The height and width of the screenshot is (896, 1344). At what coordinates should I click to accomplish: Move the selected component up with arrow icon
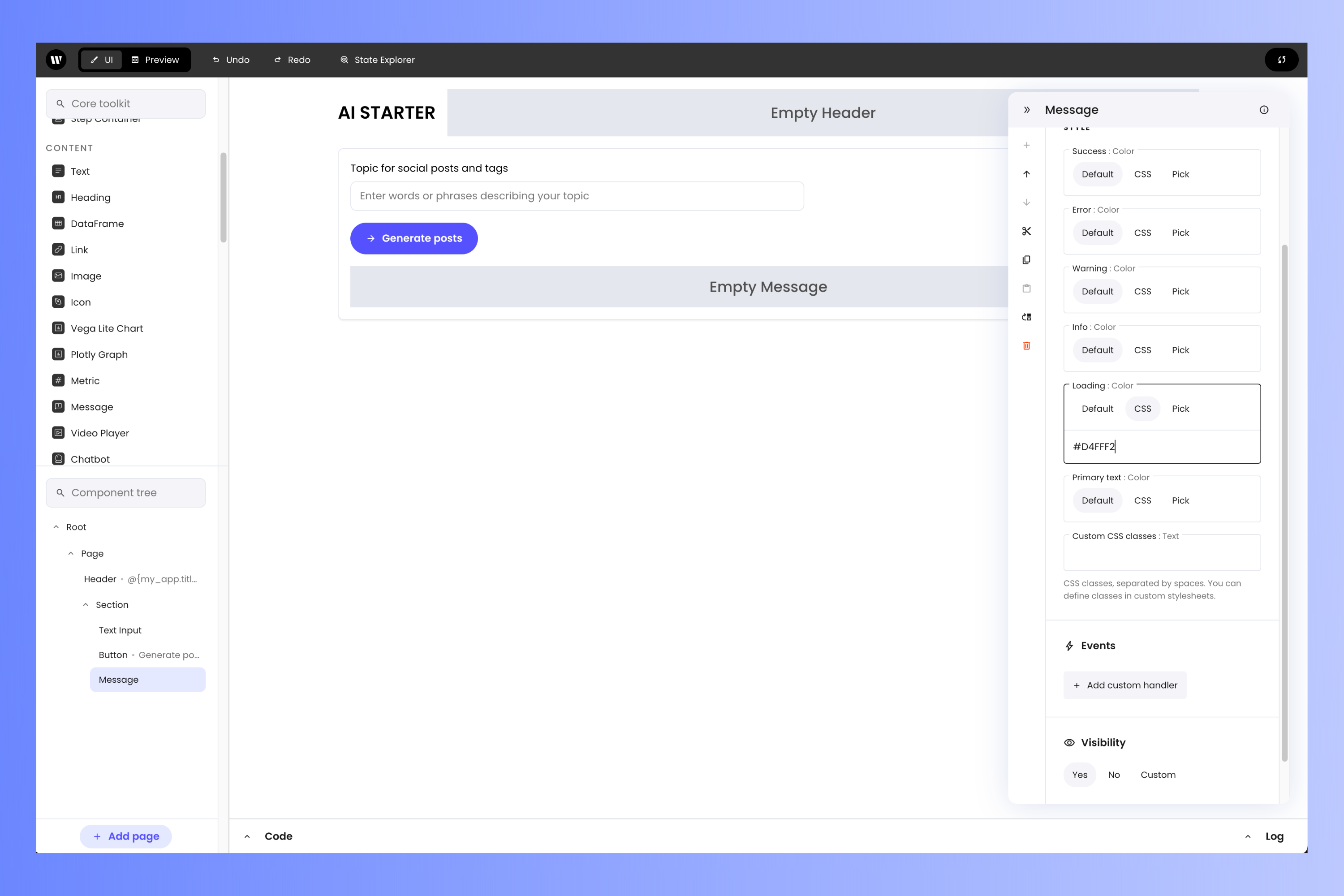point(1027,174)
